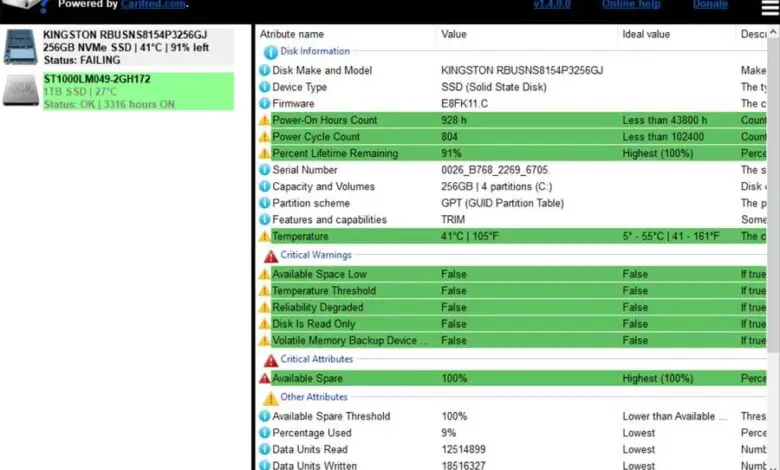
Task: Click warning icon beside Power-On Hours Count
Action: click(x=264, y=120)
